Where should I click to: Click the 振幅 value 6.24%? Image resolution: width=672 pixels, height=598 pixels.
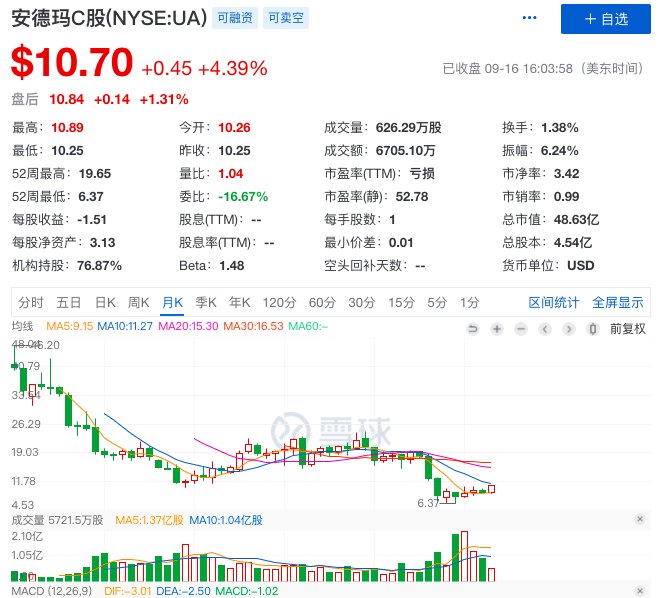(559, 151)
